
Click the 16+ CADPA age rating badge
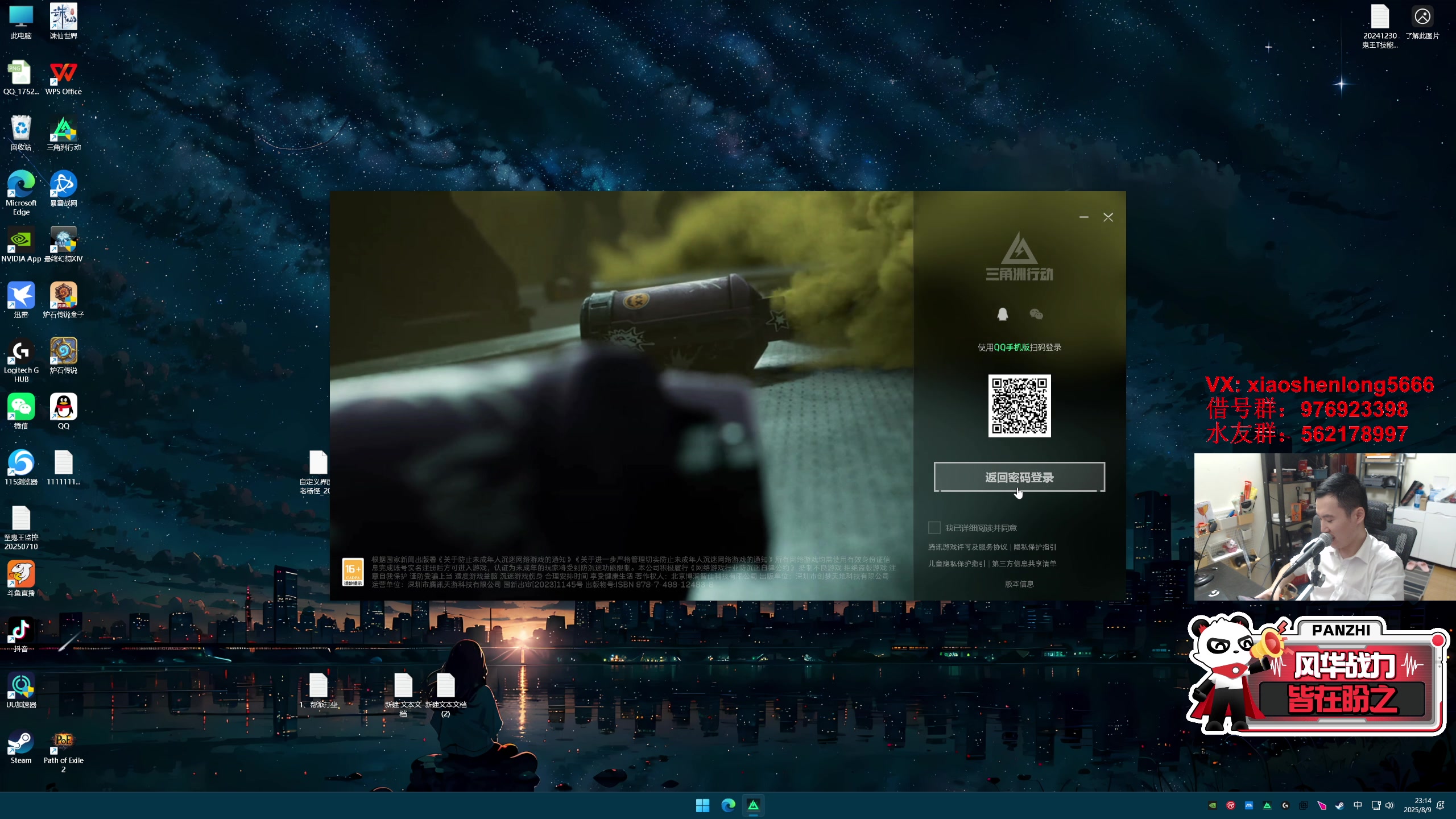coord(353,572)
